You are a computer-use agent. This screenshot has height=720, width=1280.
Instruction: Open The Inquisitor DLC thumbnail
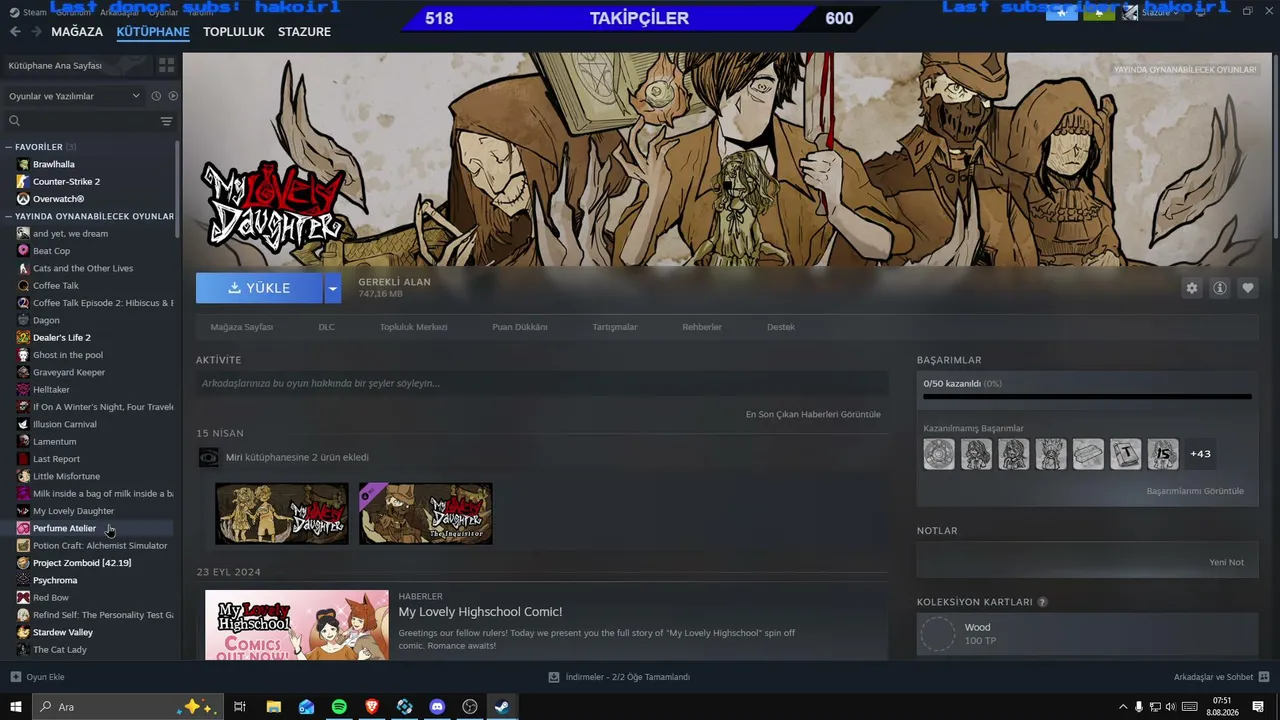coord(426,514)
